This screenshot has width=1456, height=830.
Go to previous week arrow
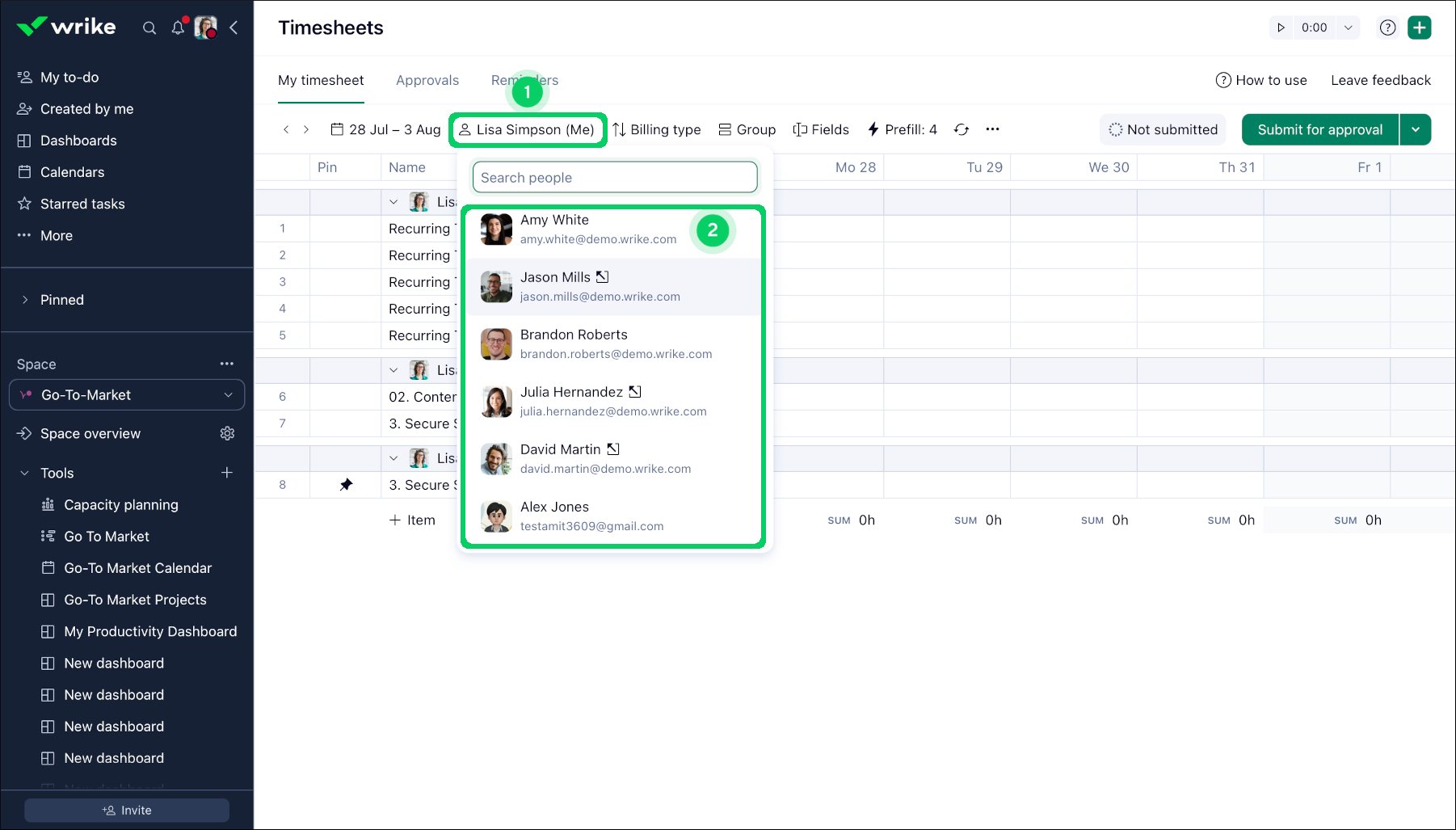286,129
